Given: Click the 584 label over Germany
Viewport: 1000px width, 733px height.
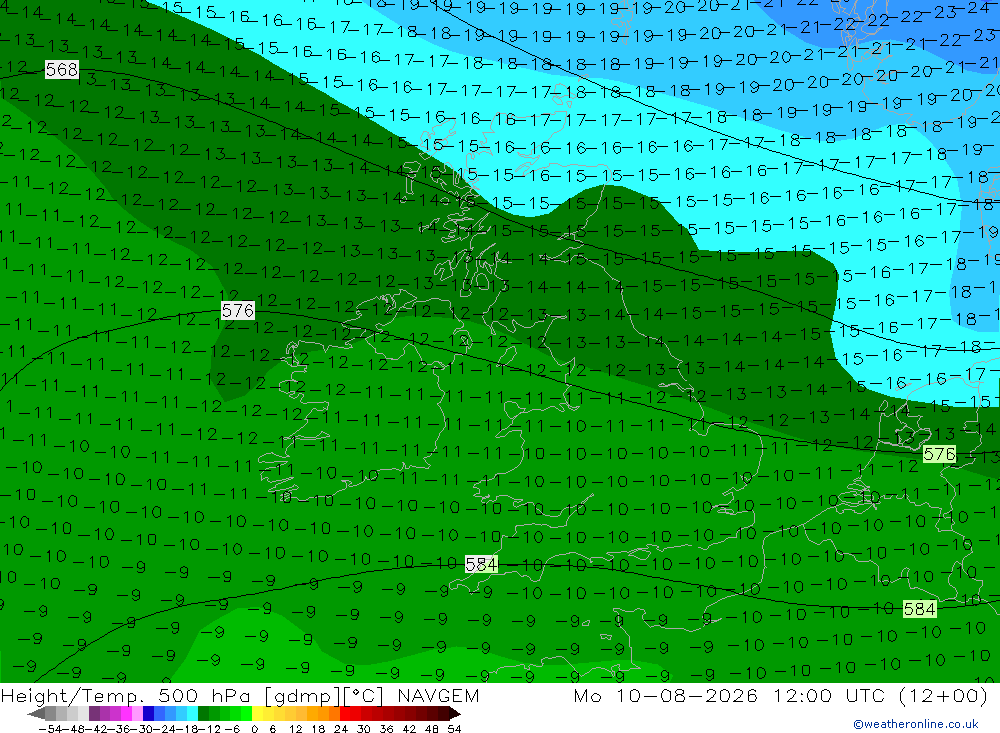Looking at the screenshot, I should point(920,609).
